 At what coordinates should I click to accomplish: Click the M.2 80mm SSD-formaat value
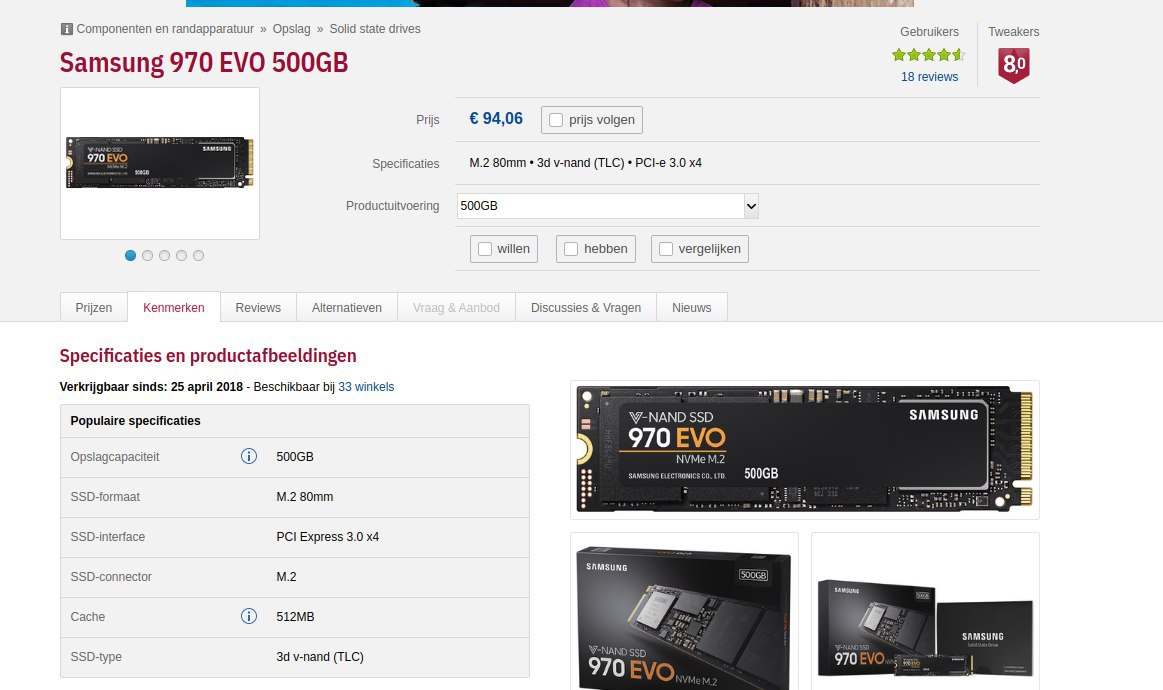click(305, 496)
